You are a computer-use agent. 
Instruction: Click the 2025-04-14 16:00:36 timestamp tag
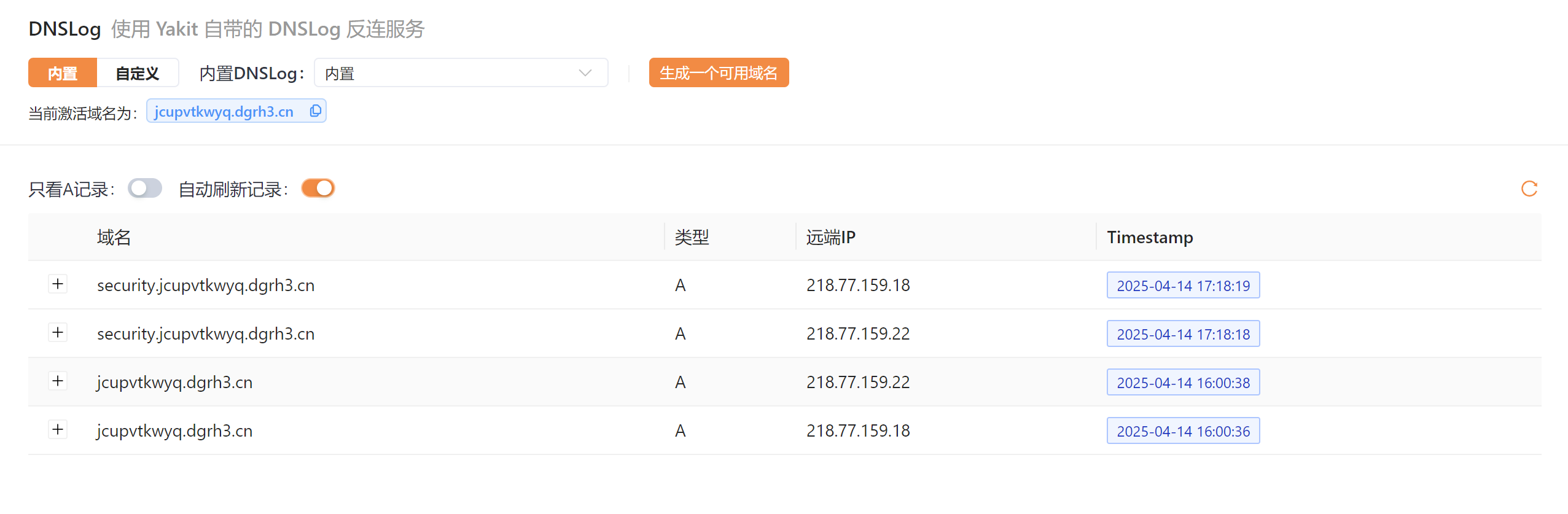click(x=1183, y=431)
